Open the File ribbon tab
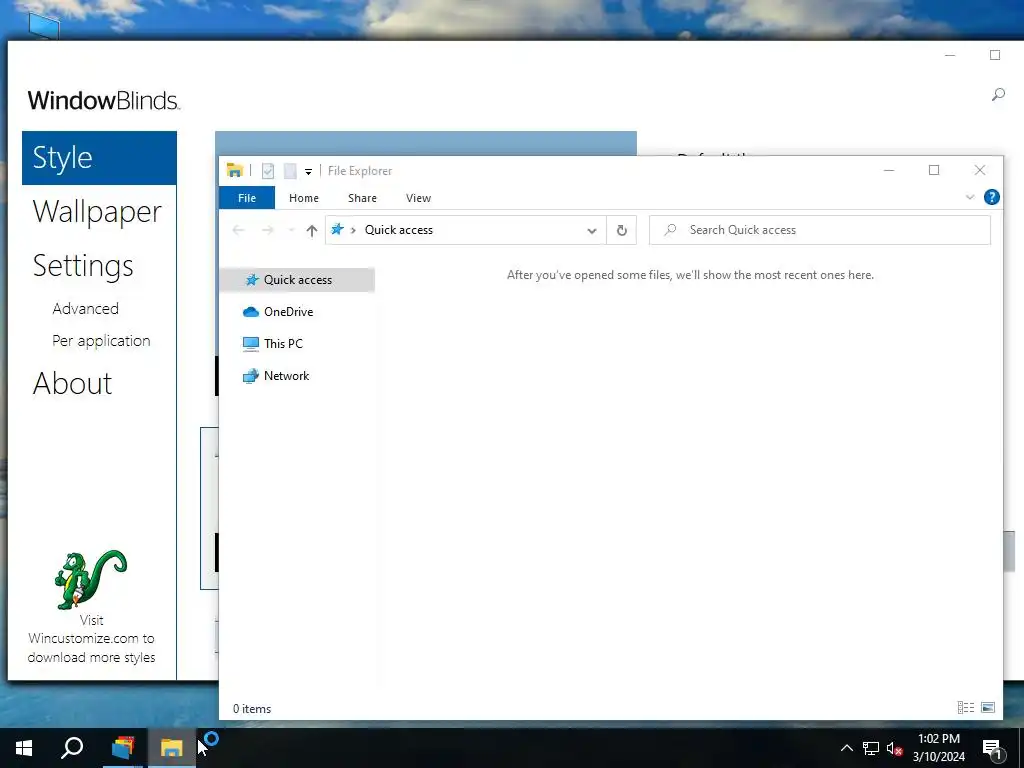 coord(247,198)
